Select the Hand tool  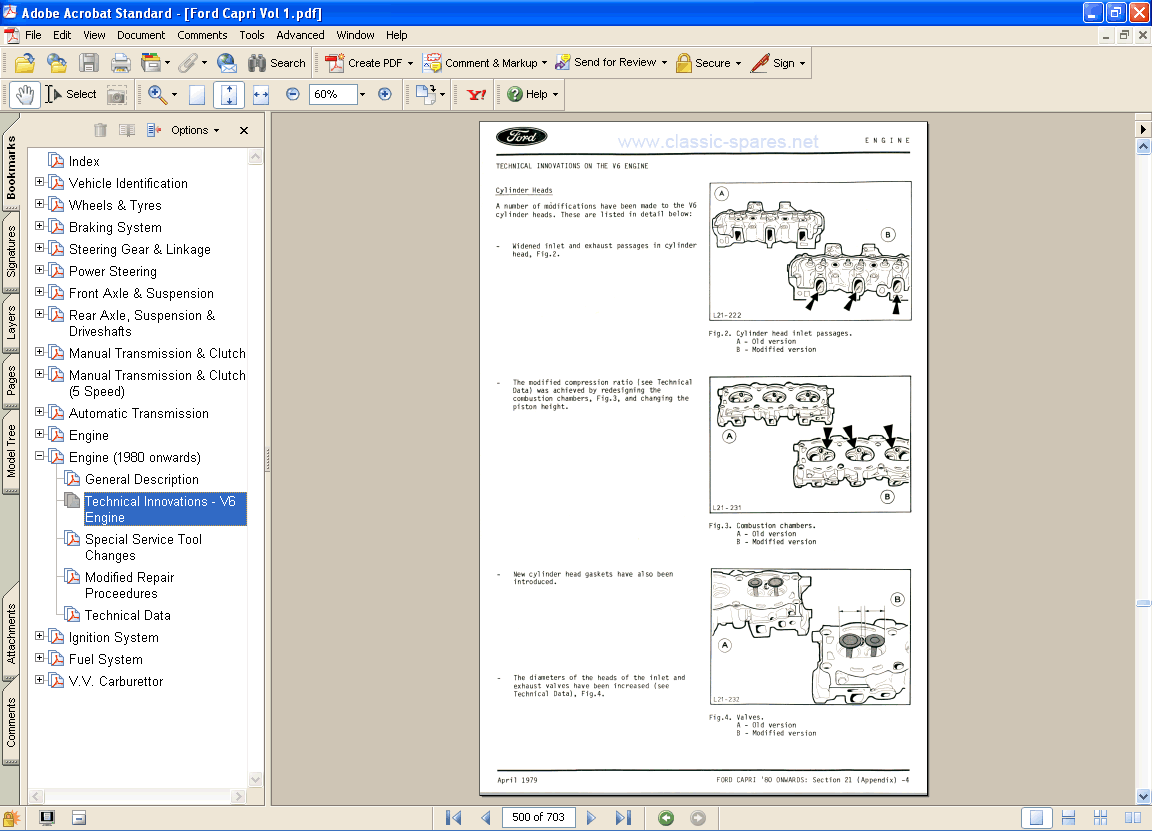click(x=25, y=94)
